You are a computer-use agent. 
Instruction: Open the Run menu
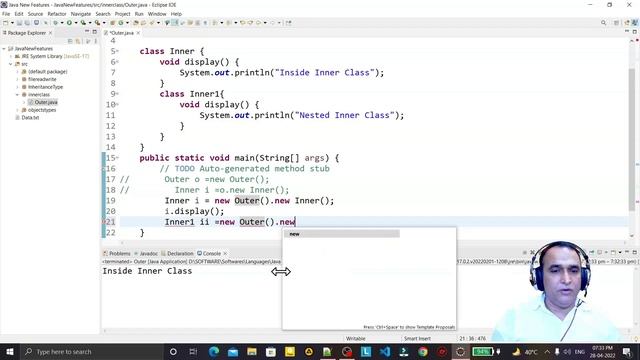[139, 14]
